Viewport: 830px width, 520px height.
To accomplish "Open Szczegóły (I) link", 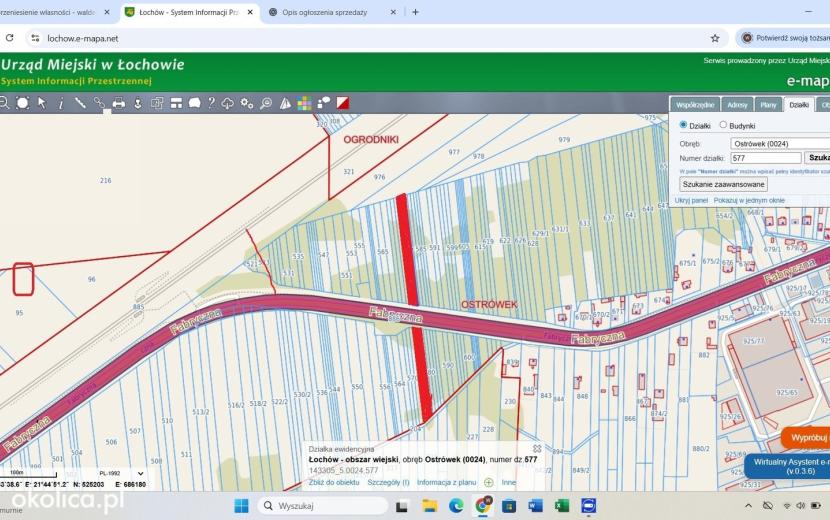I will tap(388, 482).
